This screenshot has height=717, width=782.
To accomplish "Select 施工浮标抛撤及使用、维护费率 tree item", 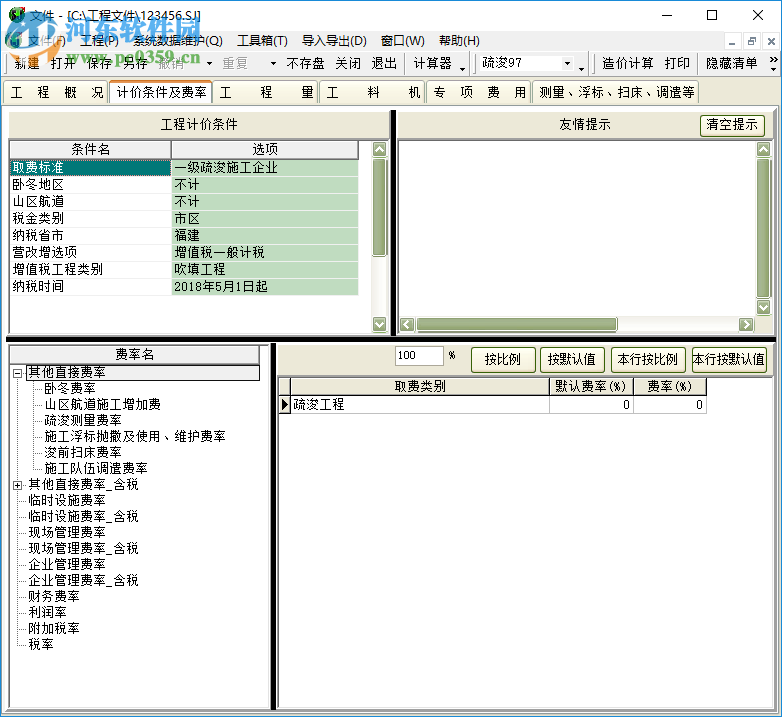I will point(135,436).
